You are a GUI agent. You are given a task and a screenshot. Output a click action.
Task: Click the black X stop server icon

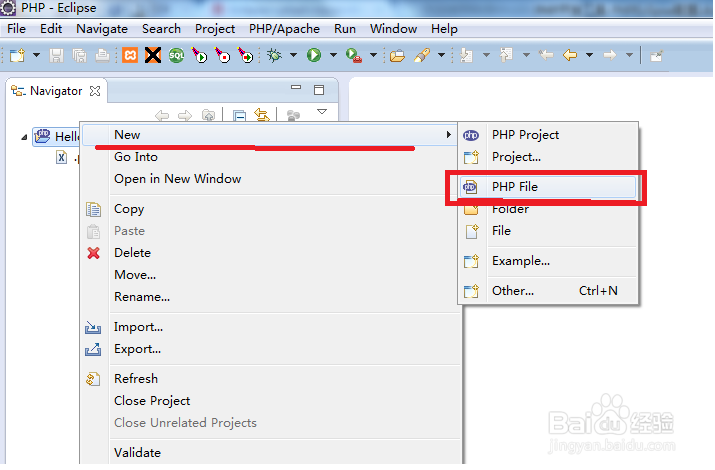pos(153,56)
